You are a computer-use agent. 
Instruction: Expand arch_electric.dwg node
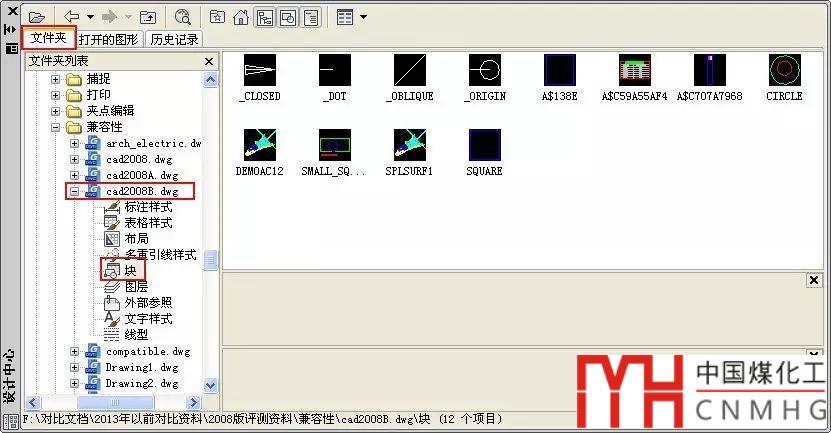74,144
